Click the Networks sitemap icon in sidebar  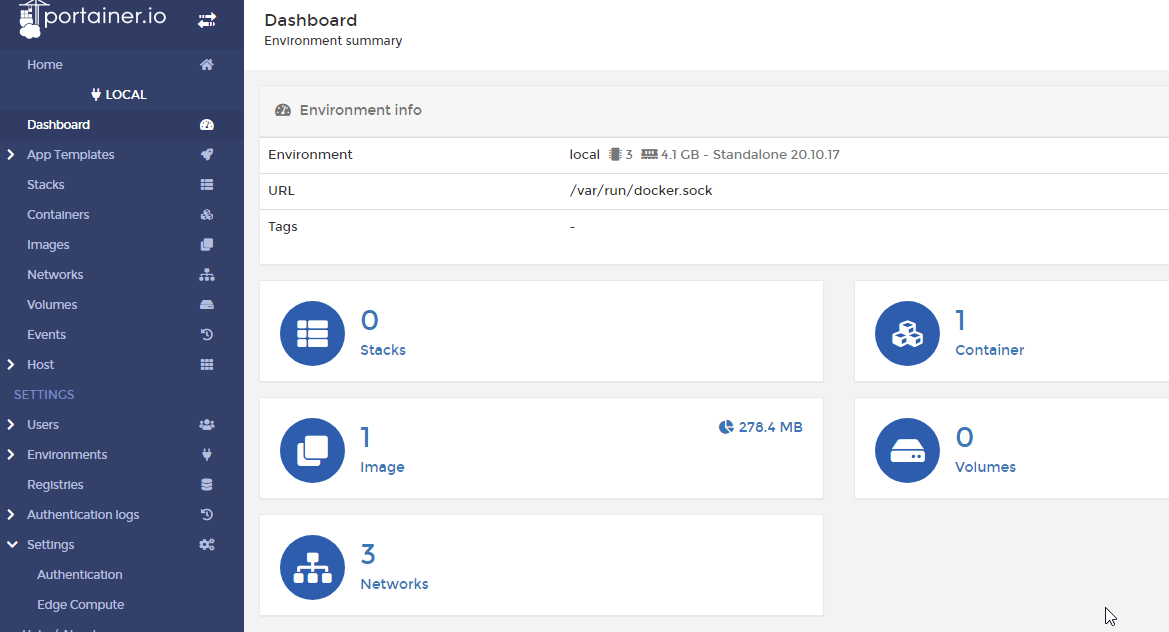[207, 274]
